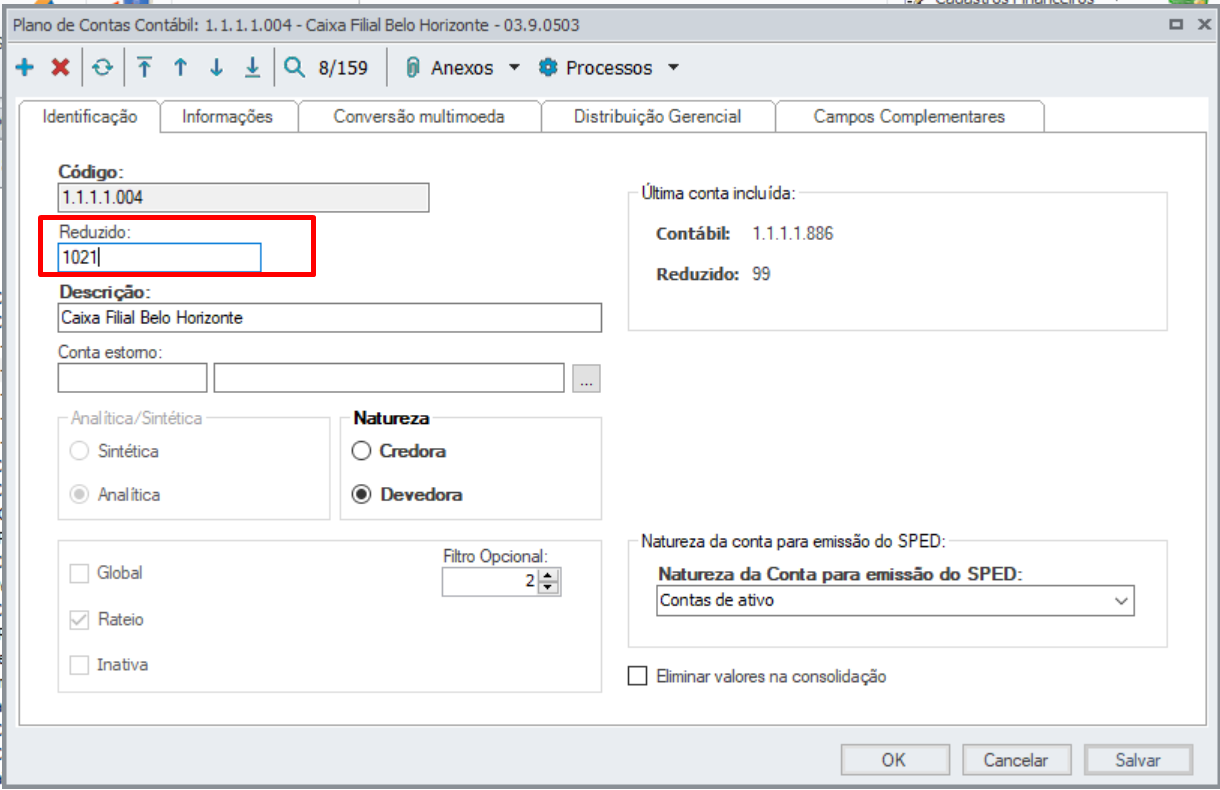Viewport: 1220px width, 790px height.
Task: Open the Natureza da Conta SPED dropdown
Action: 1120,600
